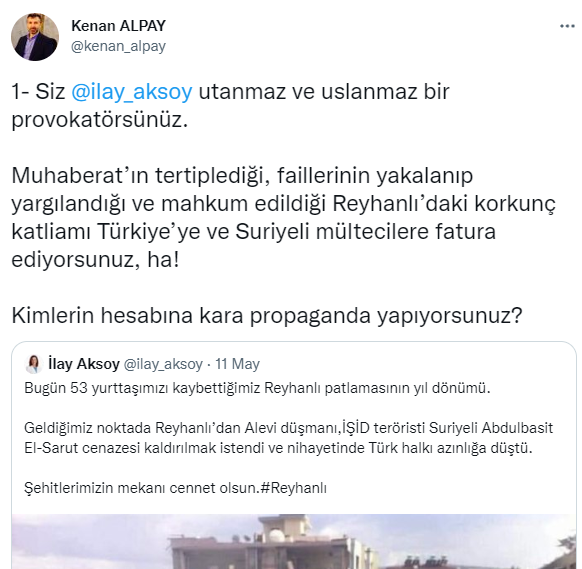582x569 pixels.
Task: Open Kenan ALPAY's profile picture
Action: click(35, 37)
